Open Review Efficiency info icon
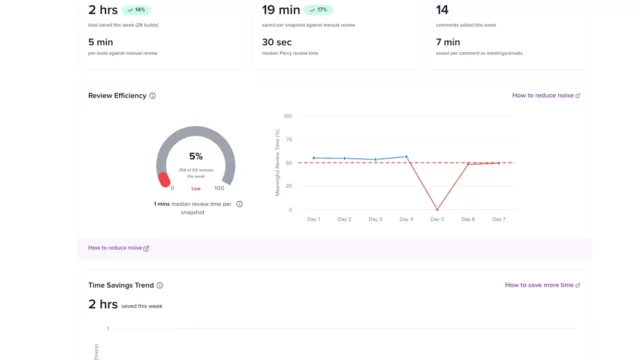Image resolution: width=640 pixels, height=360 pixels. pos(152,96)
